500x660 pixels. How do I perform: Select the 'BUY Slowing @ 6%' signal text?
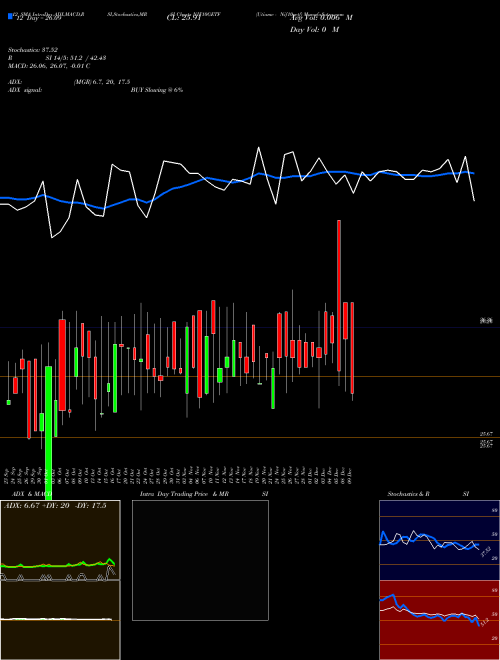tap(157, 90)
